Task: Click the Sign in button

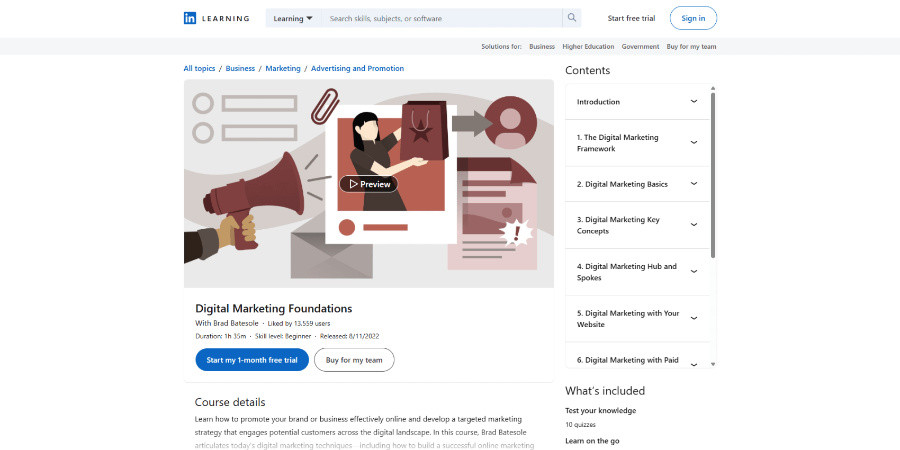Action: (693, 18)
